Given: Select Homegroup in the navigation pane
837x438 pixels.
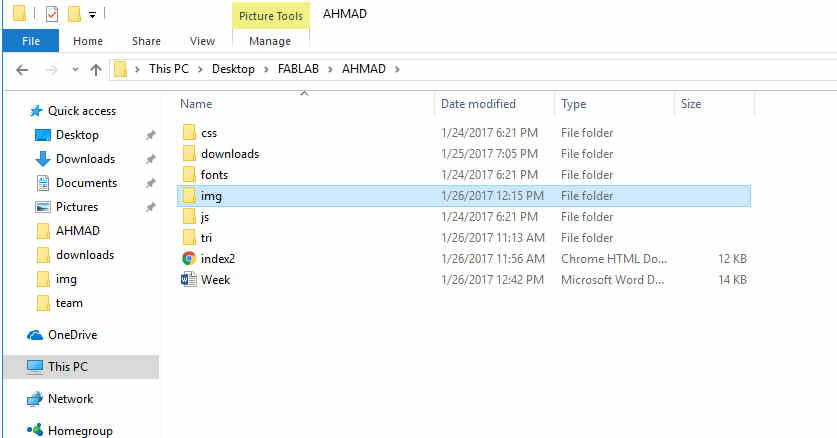Looking at the screenshot, I should point(80,431).
